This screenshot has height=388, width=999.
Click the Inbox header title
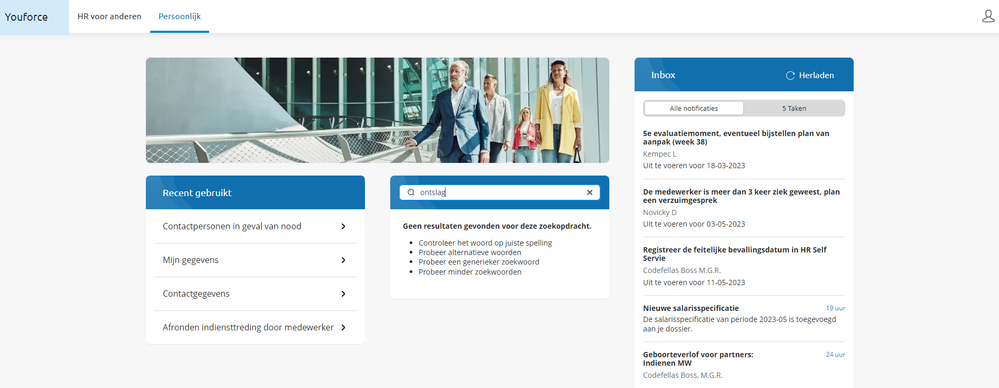pos(663,75)
